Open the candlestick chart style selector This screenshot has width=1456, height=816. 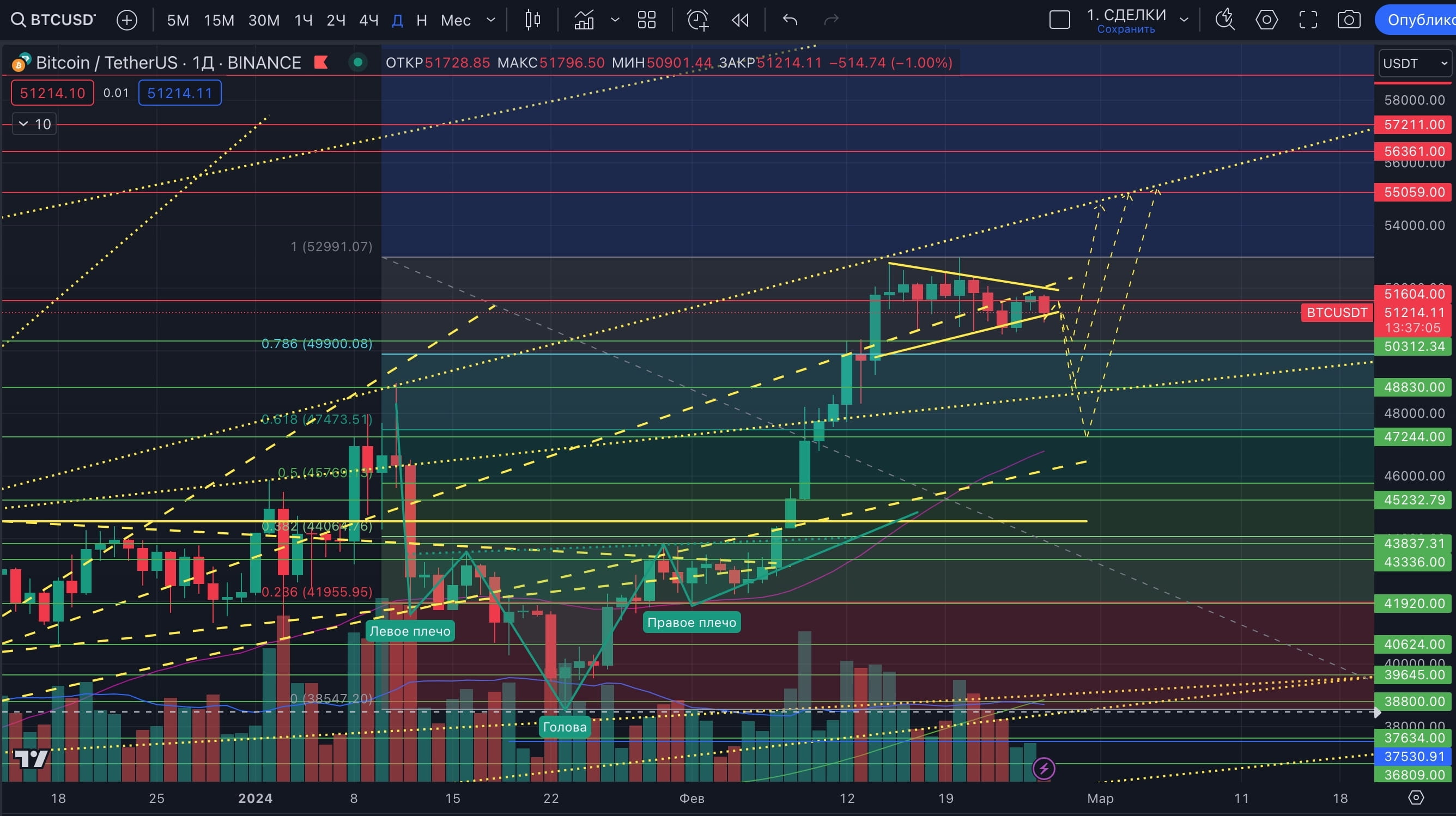(x=532, y=20)
